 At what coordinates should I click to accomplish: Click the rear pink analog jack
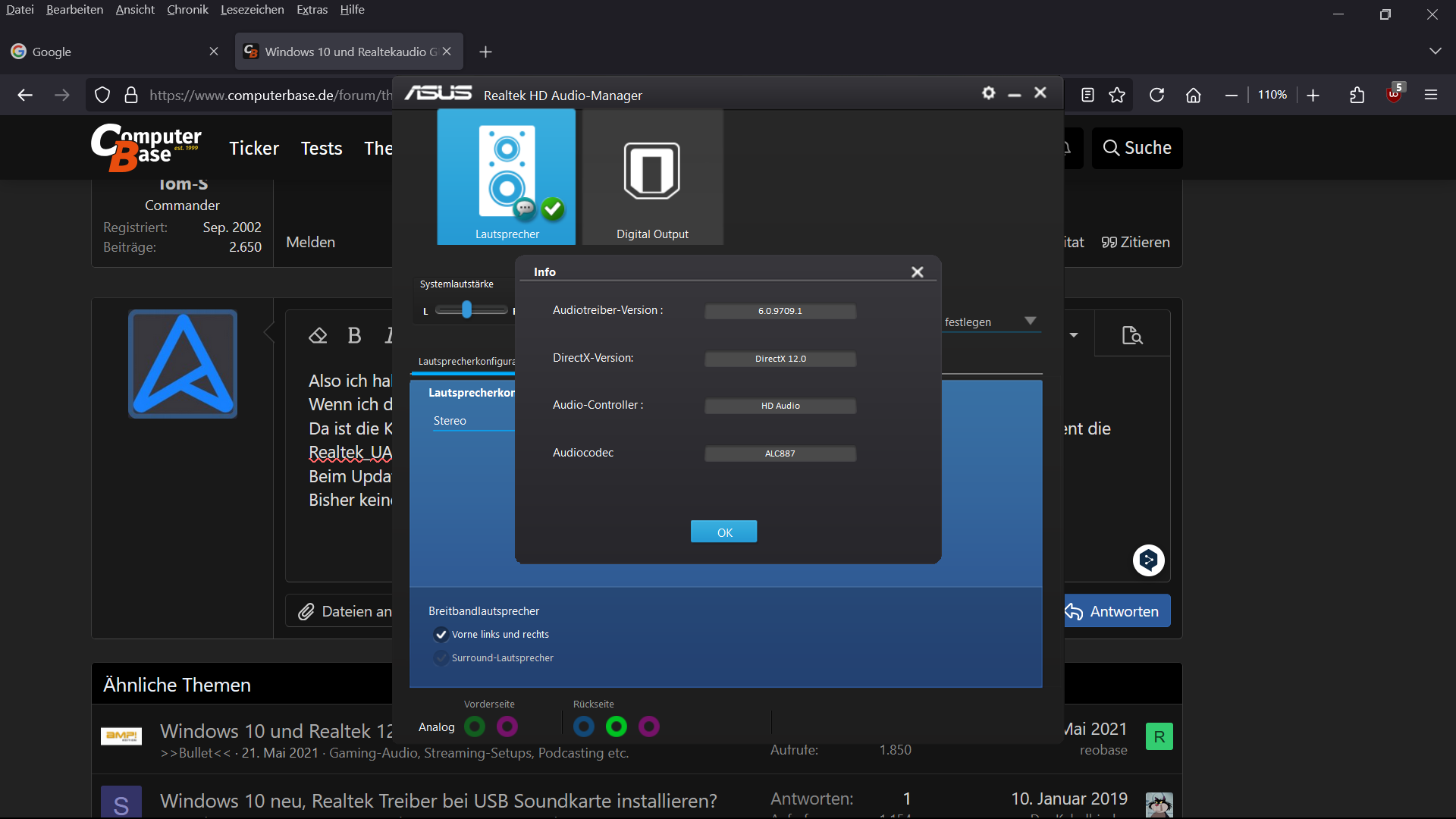click(649, 726)
